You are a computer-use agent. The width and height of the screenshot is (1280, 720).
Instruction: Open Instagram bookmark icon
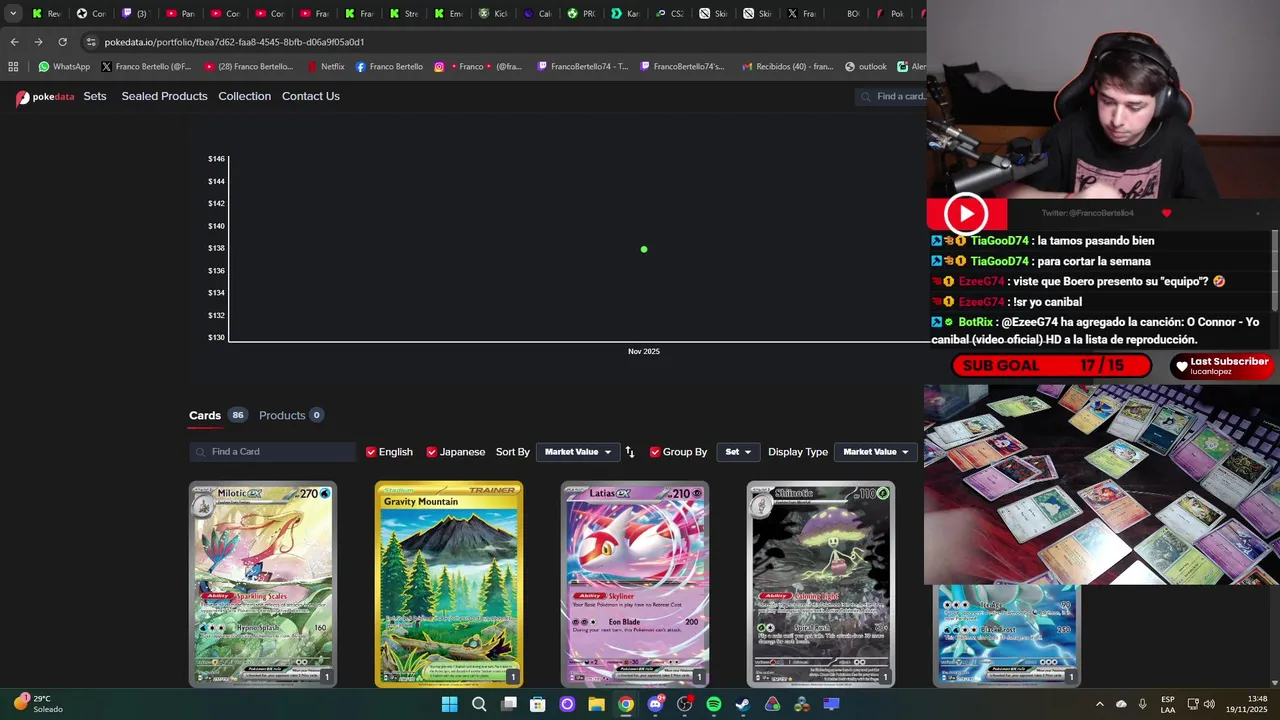coord(439,67)
